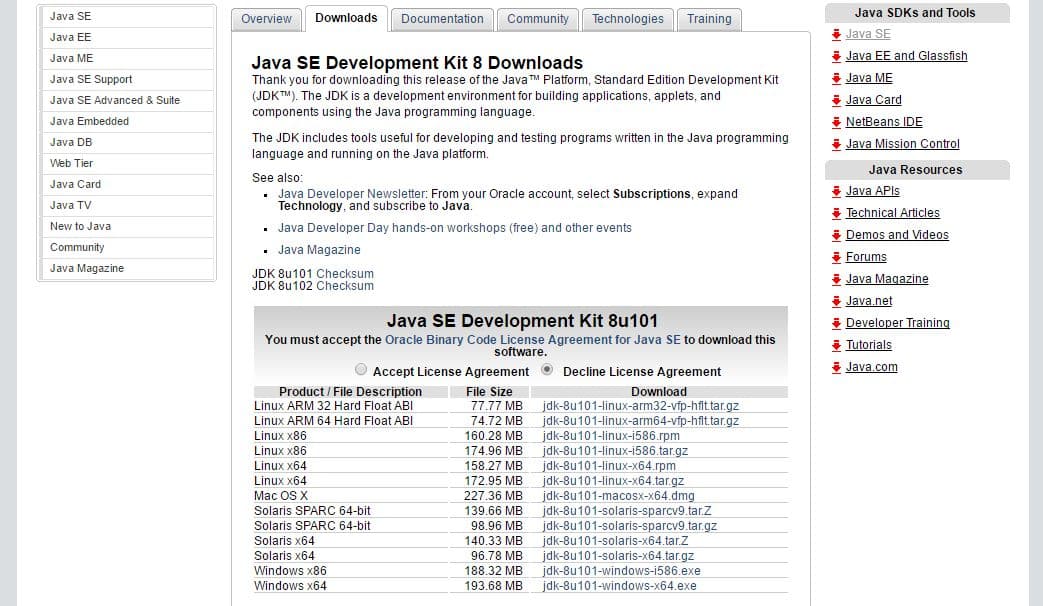Click the download arrow icon beside Java SE

836,35
